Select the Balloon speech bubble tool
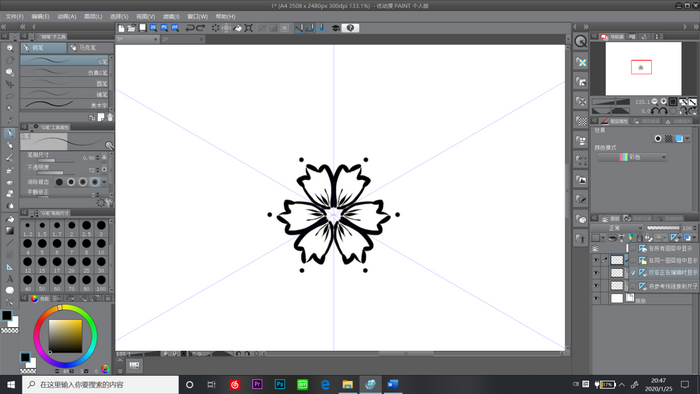Viewport: 700px width, 394px height. click(9, 290)
